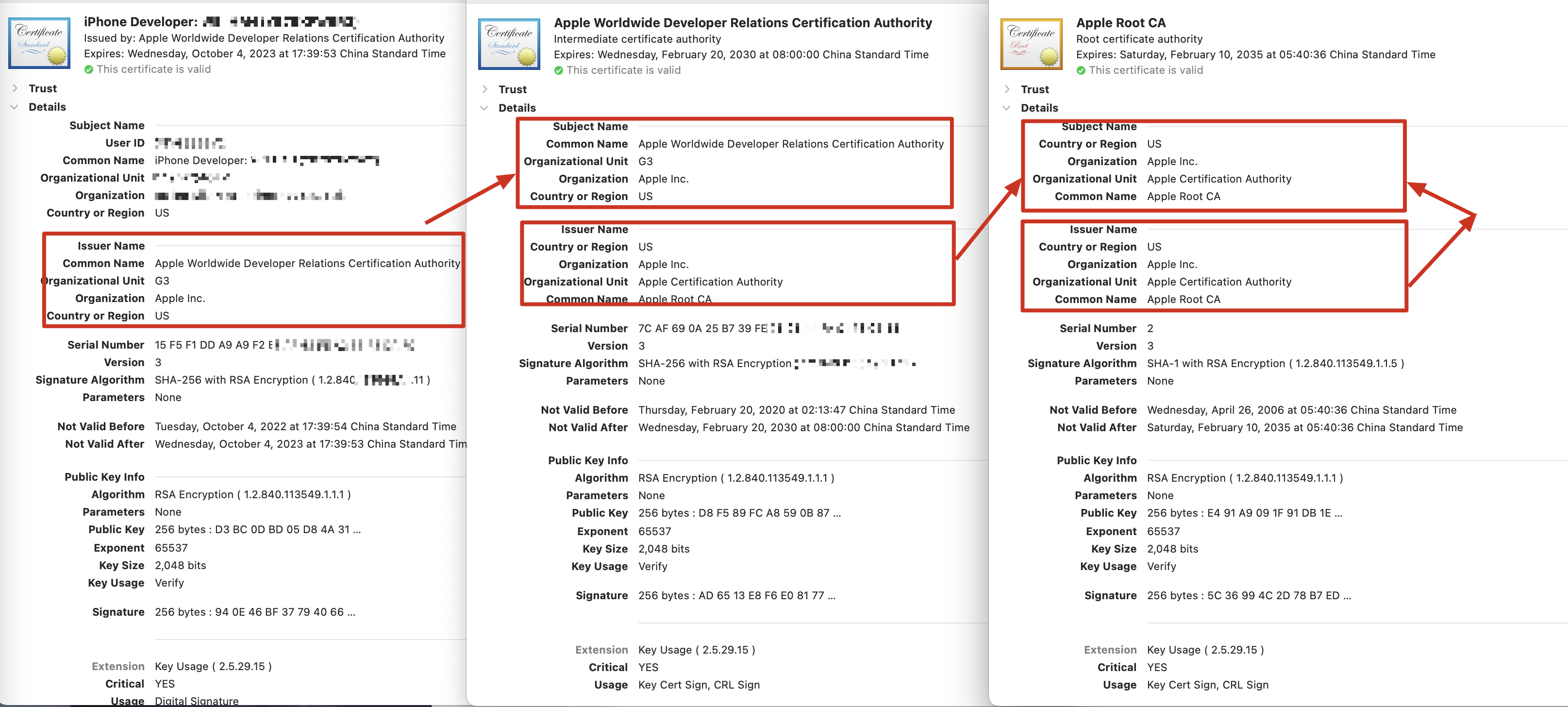Click the iPhone Developer certificate icon
The image size is (1568, 707).
click(39, 43)
